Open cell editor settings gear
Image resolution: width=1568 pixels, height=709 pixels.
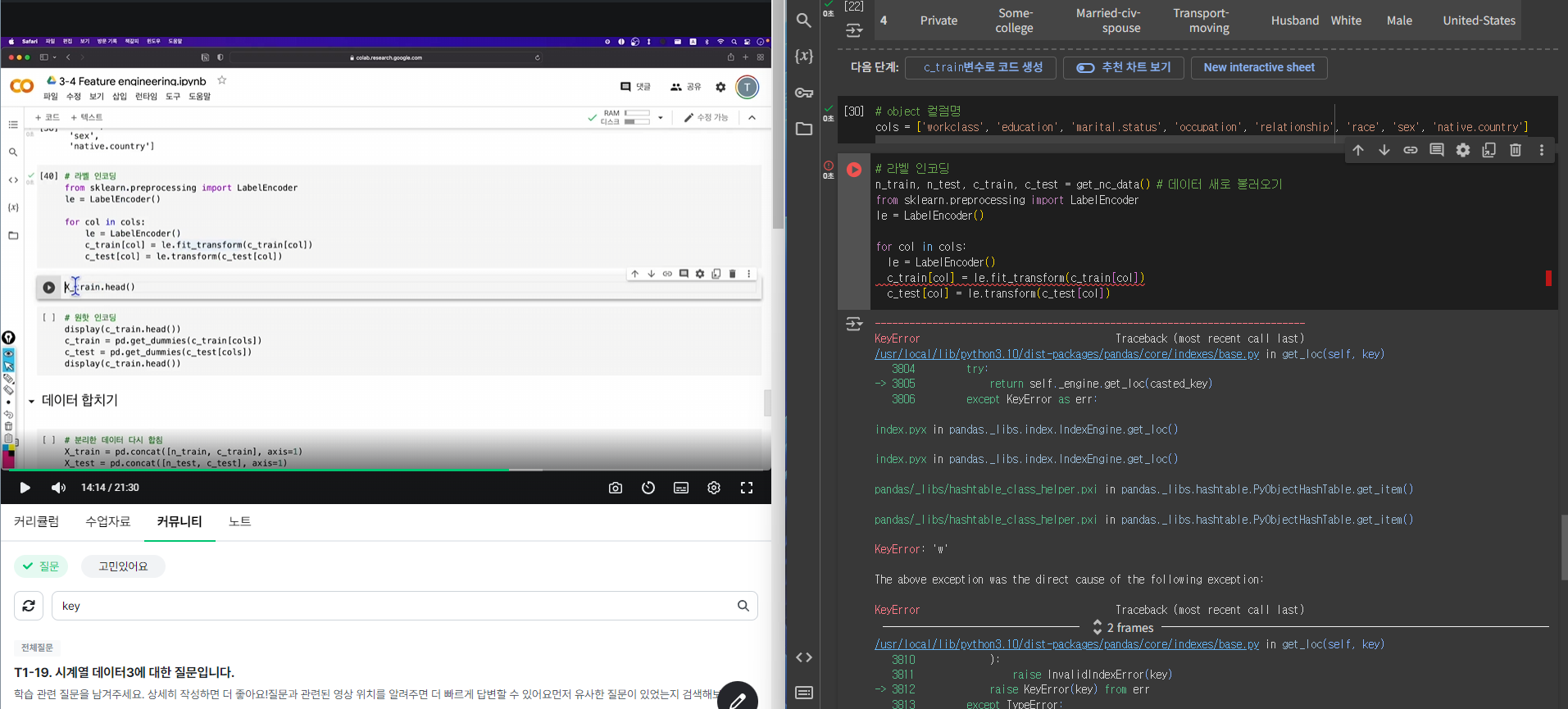(1463, 150)
